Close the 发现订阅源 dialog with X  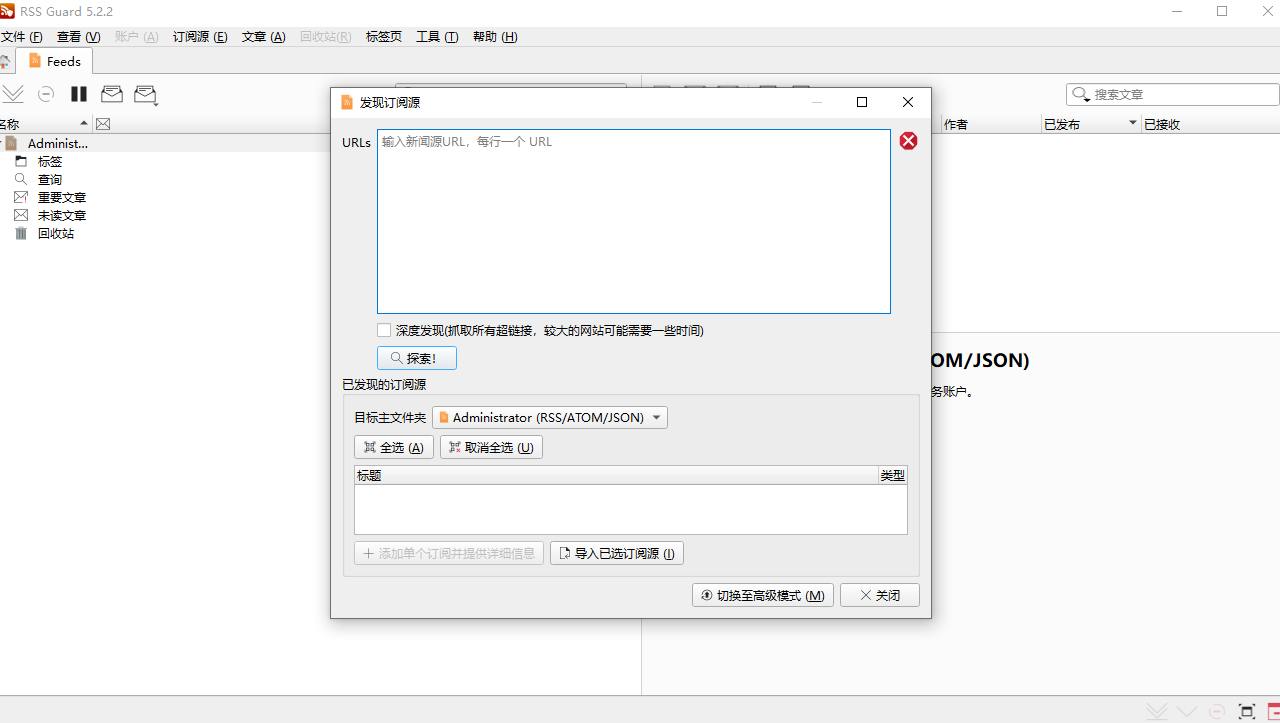coord(908,102)
